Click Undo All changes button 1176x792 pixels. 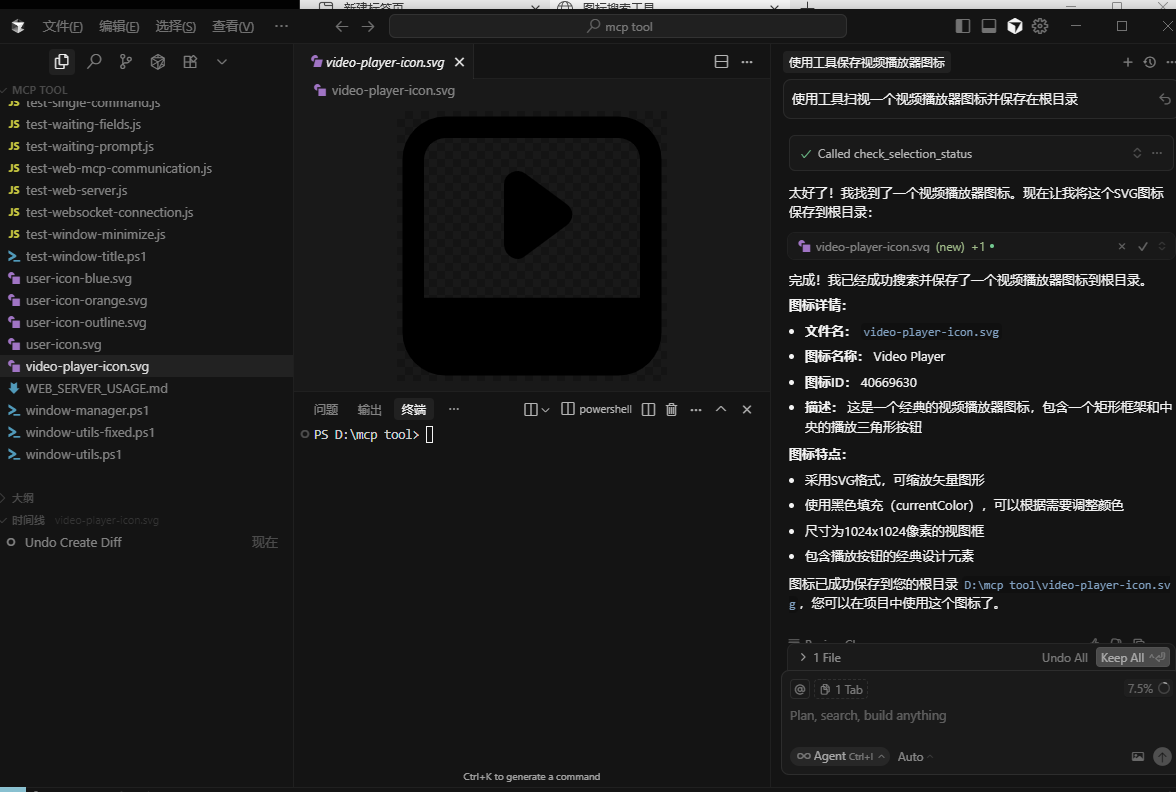[x=1064, y=658]
